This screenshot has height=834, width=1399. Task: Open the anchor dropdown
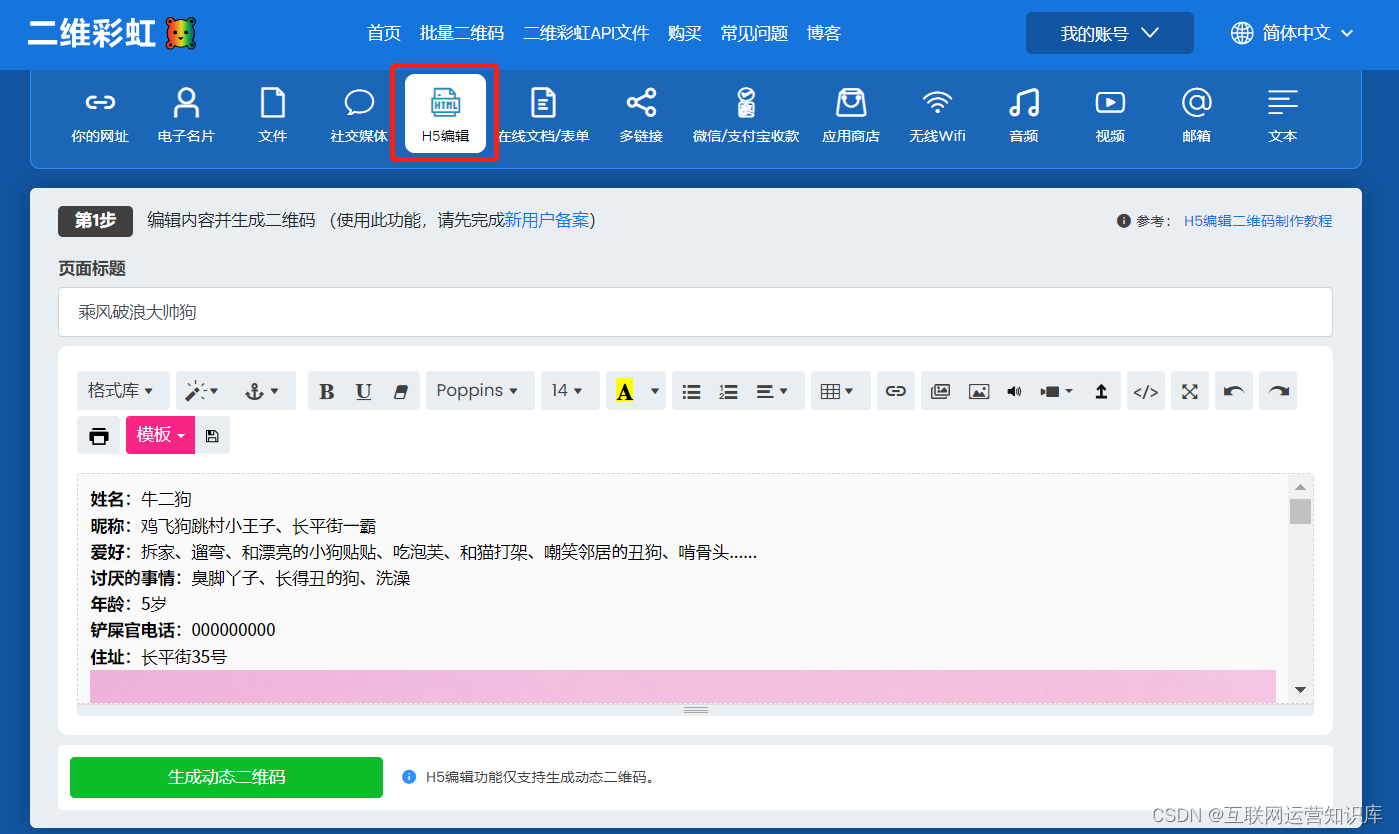(263, 391)
